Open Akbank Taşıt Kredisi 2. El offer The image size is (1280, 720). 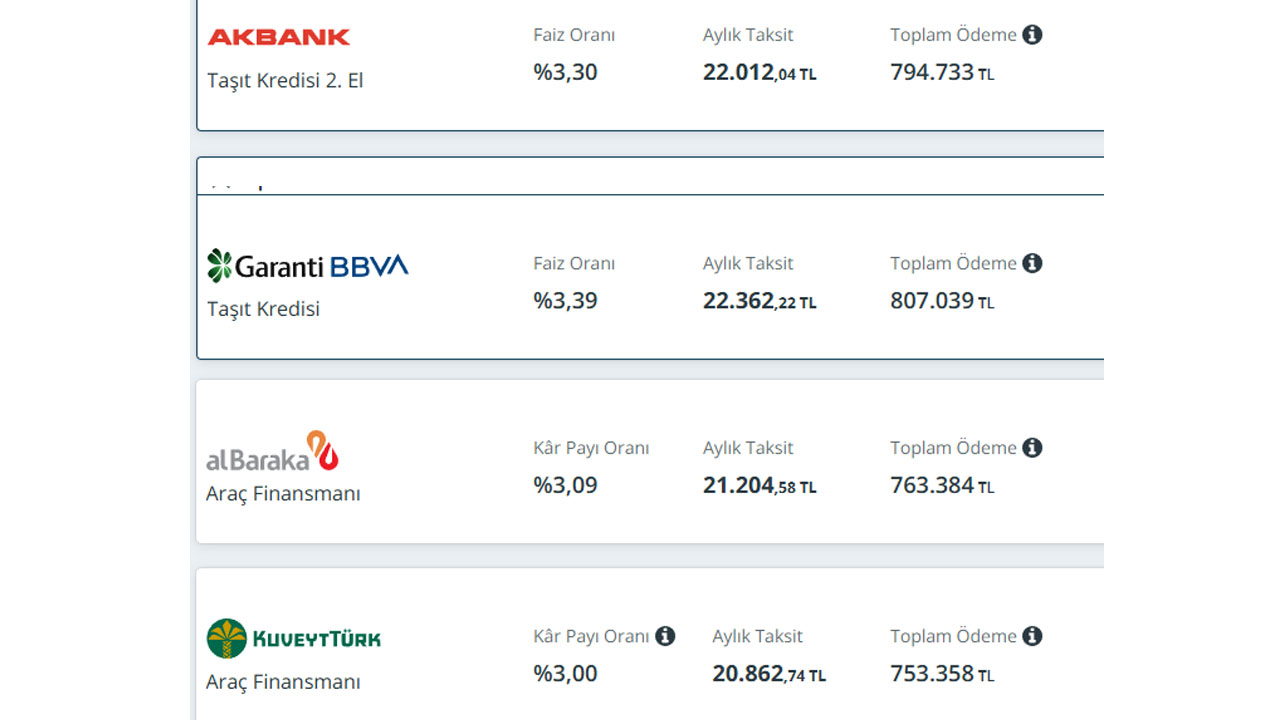coord(285,81)
